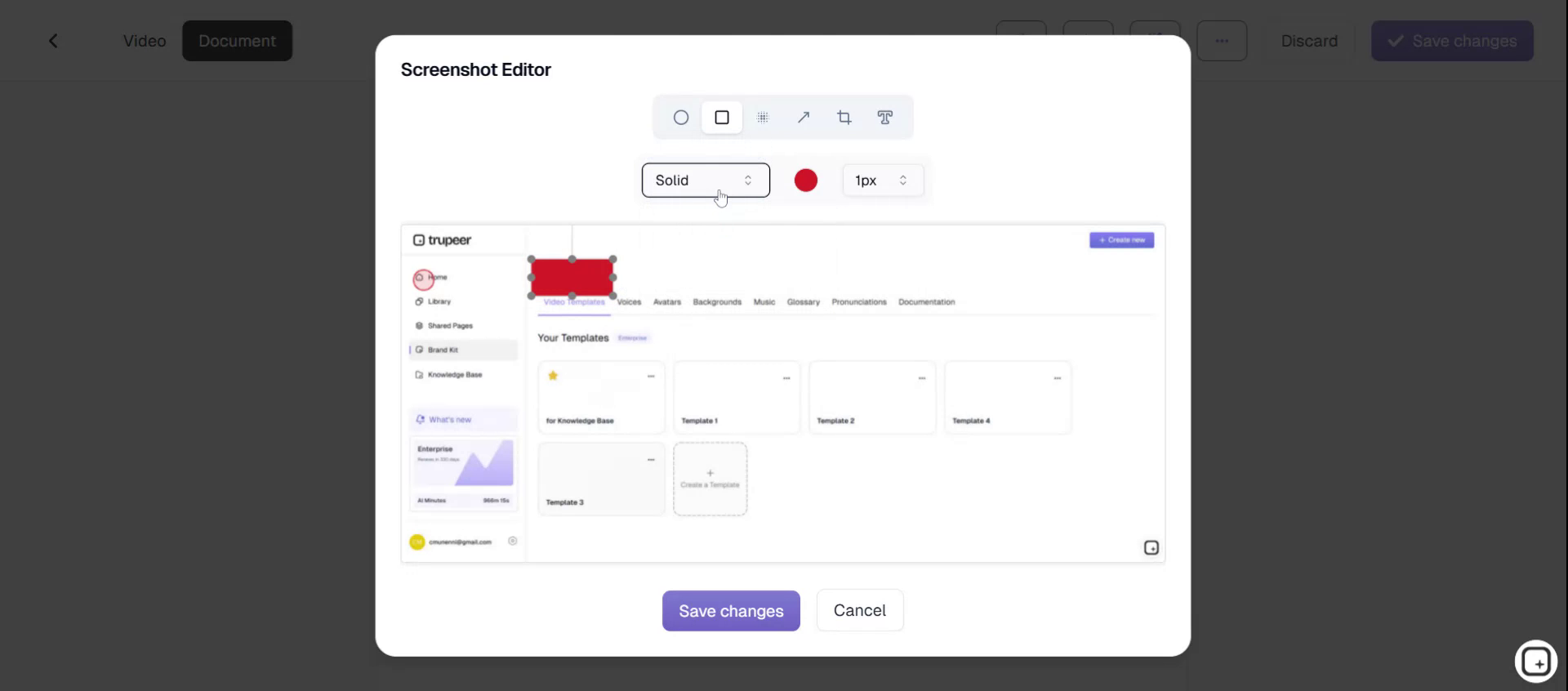Switch to the Video tab
1568x691 pixels.
point(145,41)
